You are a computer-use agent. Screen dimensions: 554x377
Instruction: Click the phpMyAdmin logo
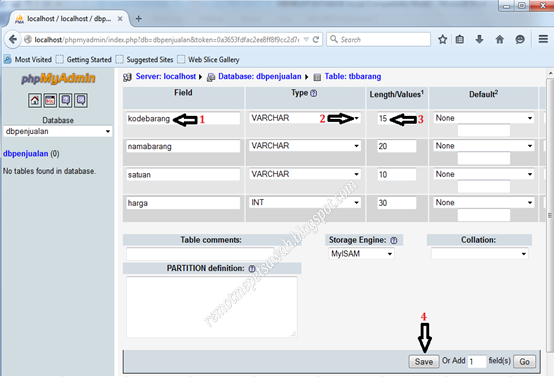pyautogui.click(x=58, y=78)
